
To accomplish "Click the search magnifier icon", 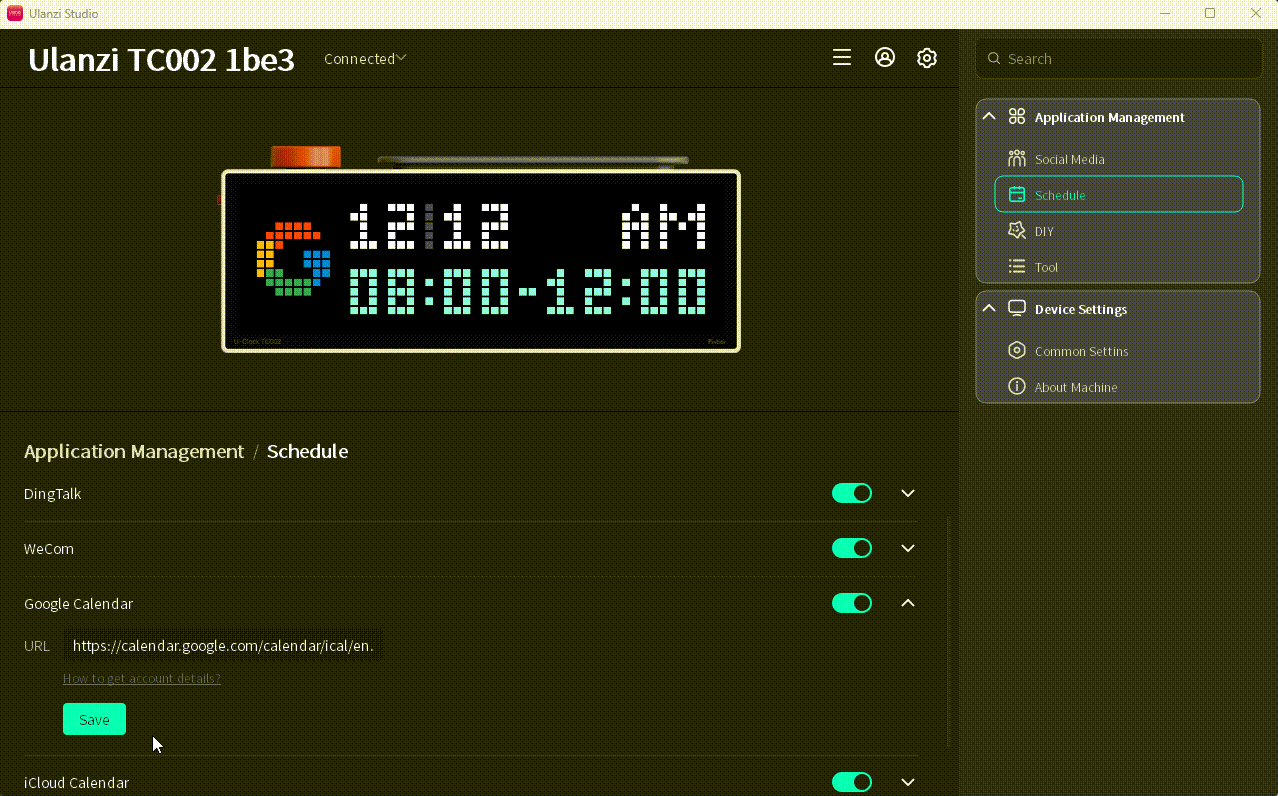I will [x=994, y=59].
